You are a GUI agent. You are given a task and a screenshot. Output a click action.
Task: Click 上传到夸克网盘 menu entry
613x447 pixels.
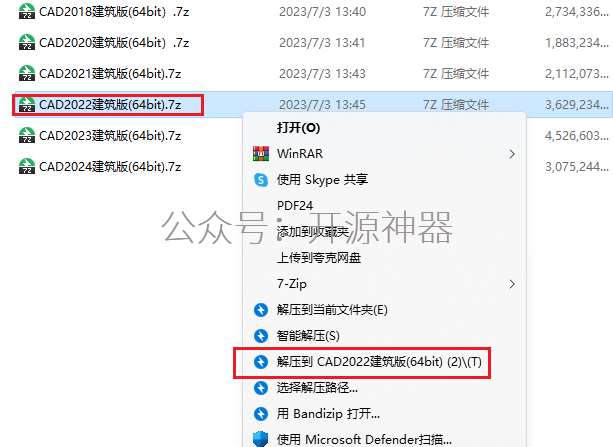[x=319, y=258]
